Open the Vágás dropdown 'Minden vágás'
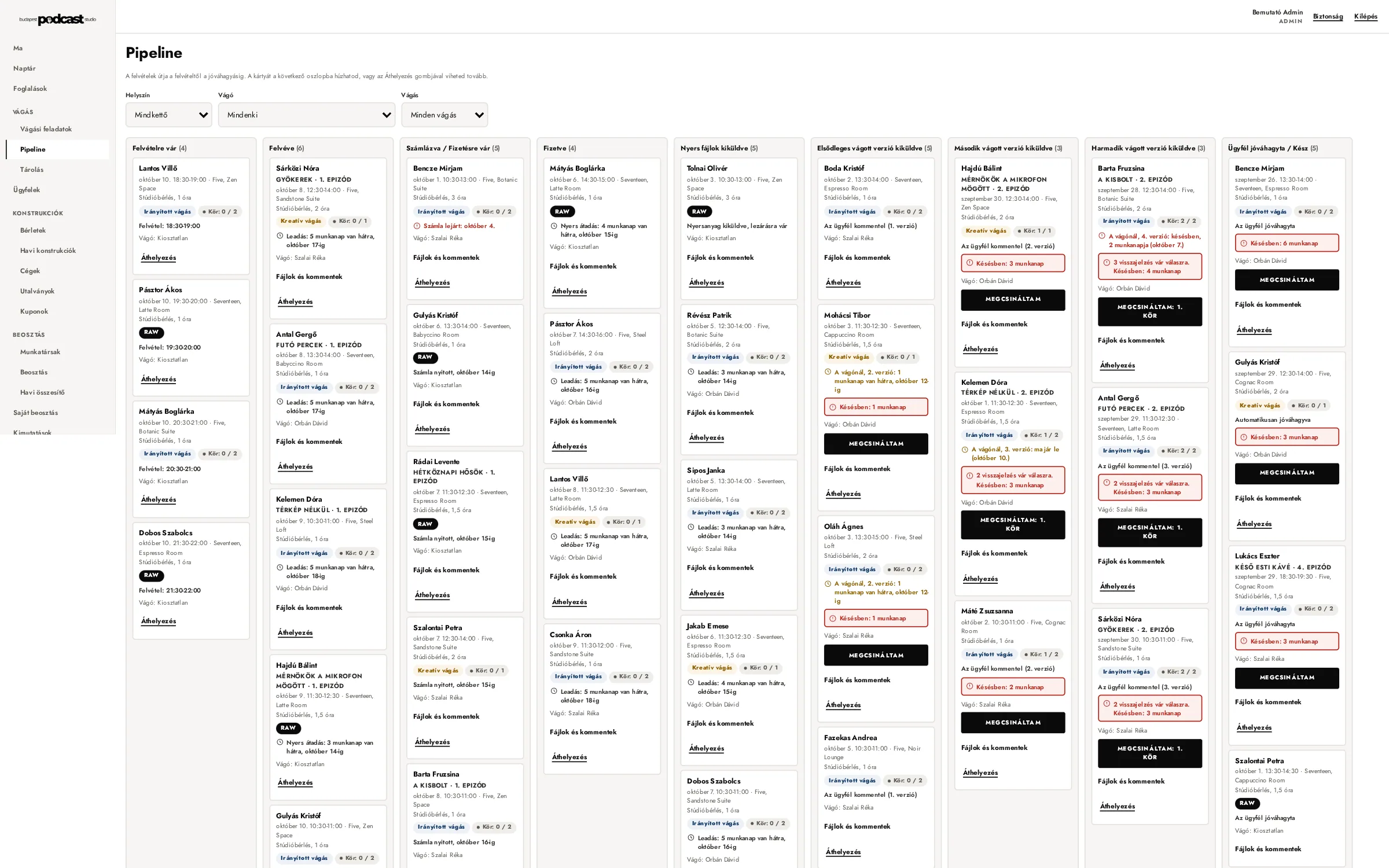 (x=444, y=115)
